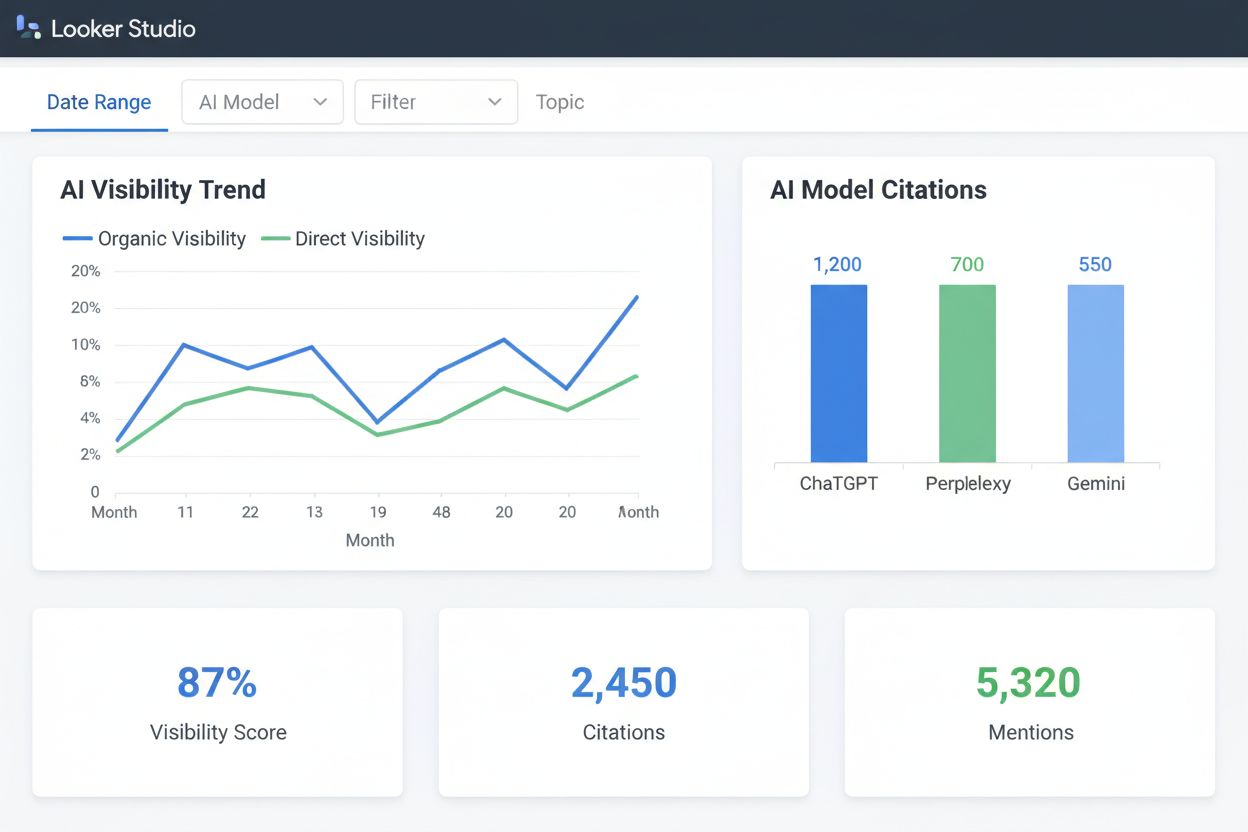1248x832 pixels.
Task: Expand the AI Model dropdown chevron
Action: click(321, 101)
